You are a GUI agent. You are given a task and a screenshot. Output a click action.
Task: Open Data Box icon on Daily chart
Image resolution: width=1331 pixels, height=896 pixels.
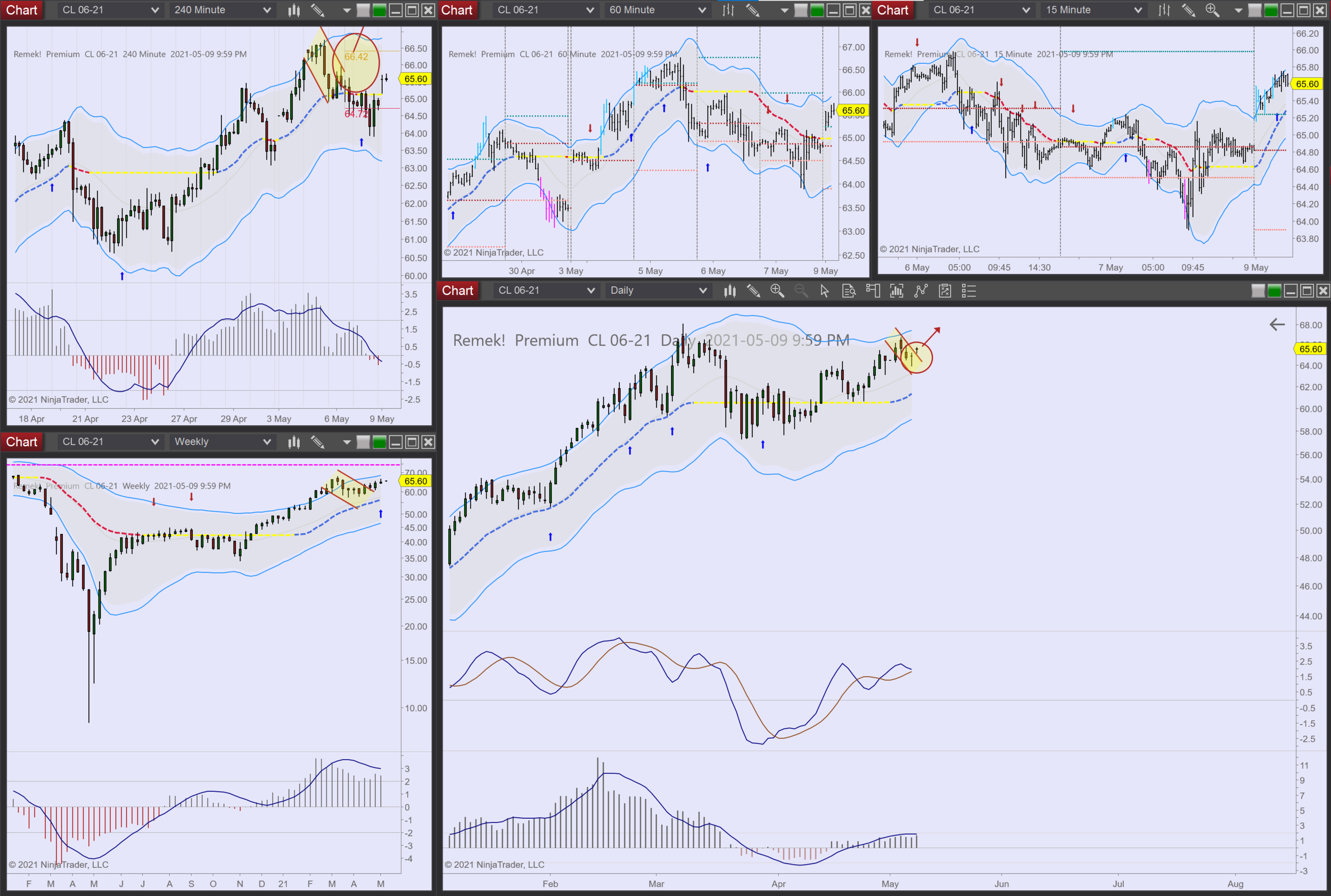[849, 291]
